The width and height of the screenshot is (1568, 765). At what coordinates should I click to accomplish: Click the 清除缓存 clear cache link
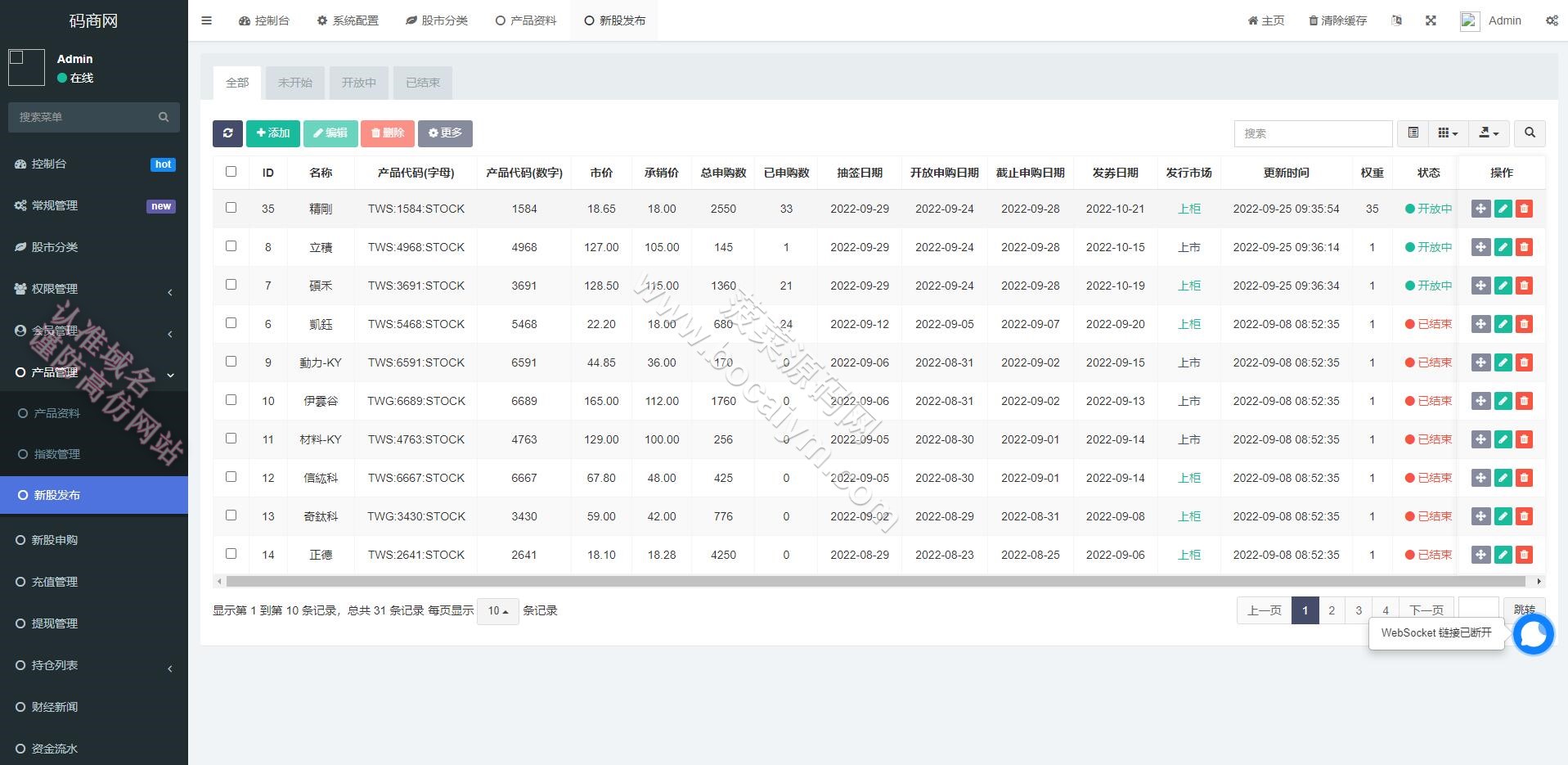1337,20
